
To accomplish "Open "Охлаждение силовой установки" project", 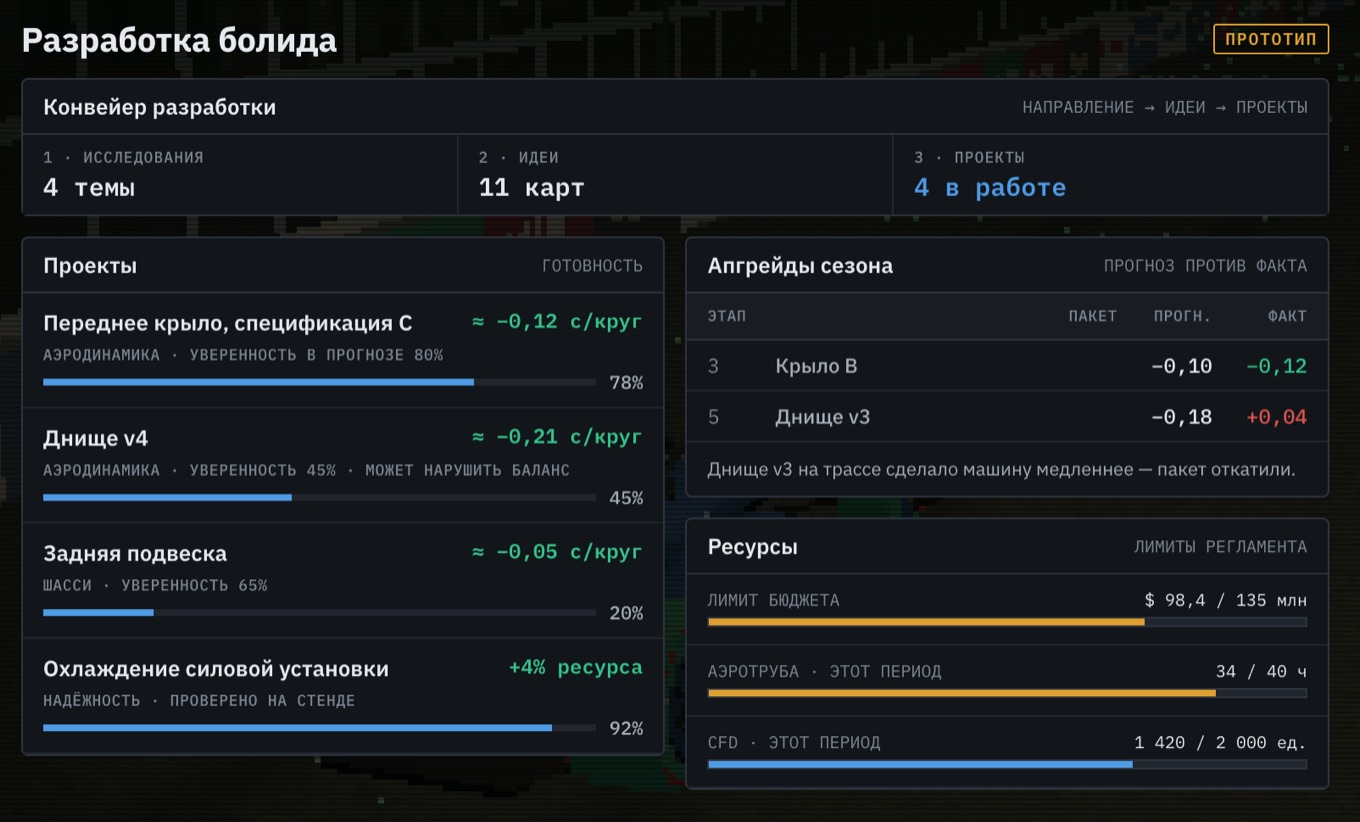I will (x=216, y=668).
